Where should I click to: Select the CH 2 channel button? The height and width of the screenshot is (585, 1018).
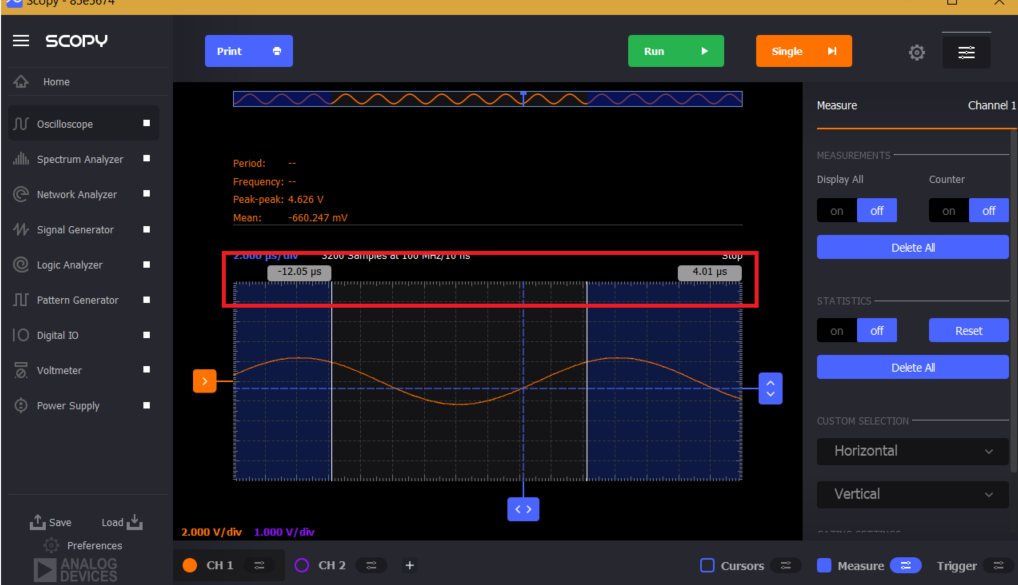[320, 566]
